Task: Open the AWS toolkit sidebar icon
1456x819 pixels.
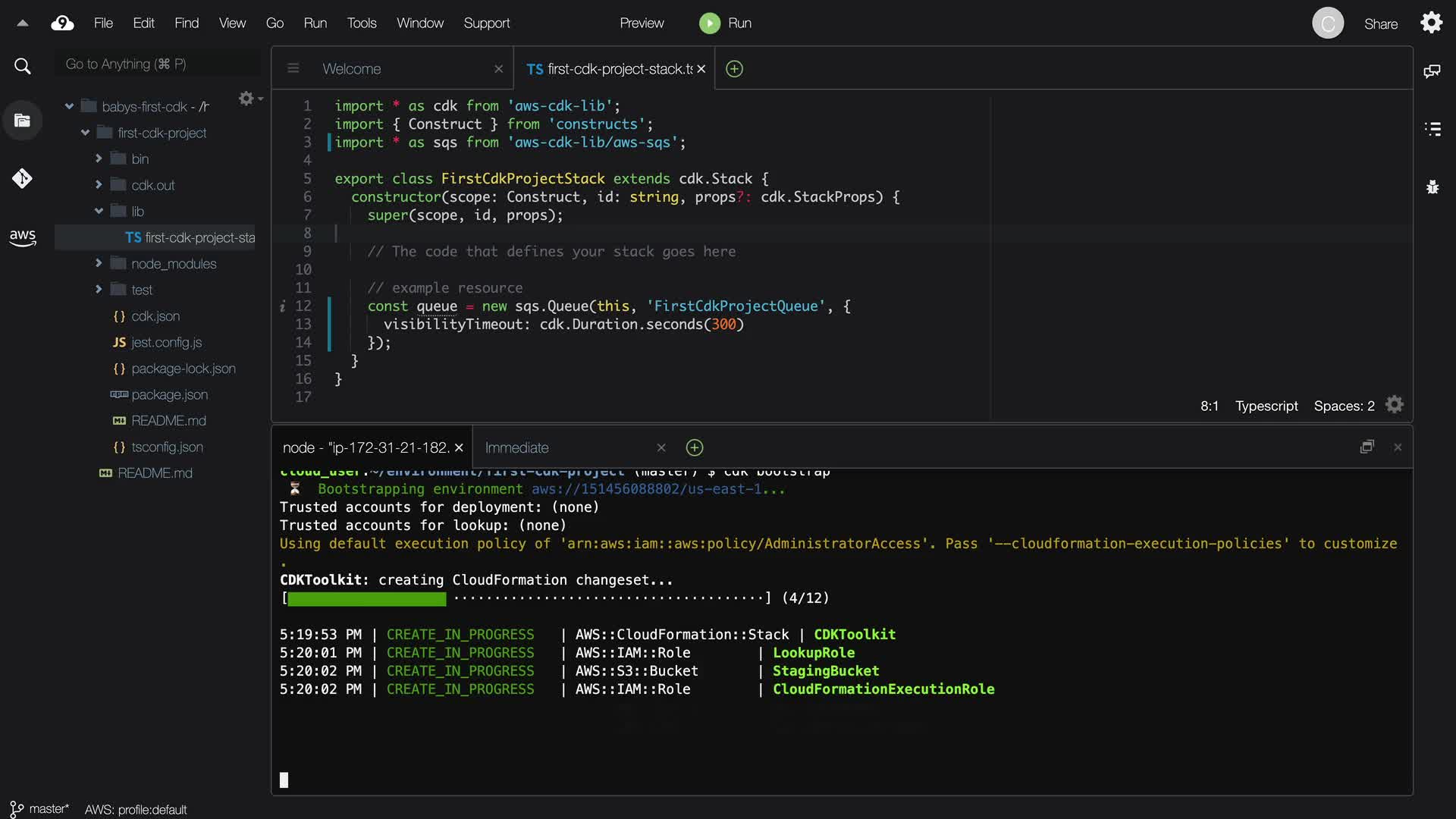Action: 23,238
